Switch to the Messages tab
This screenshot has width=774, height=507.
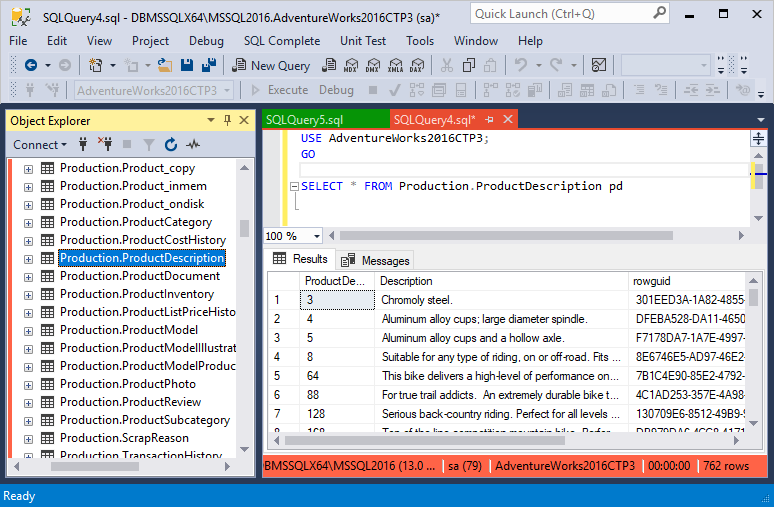pyautogui.click(x=376, y=260)
